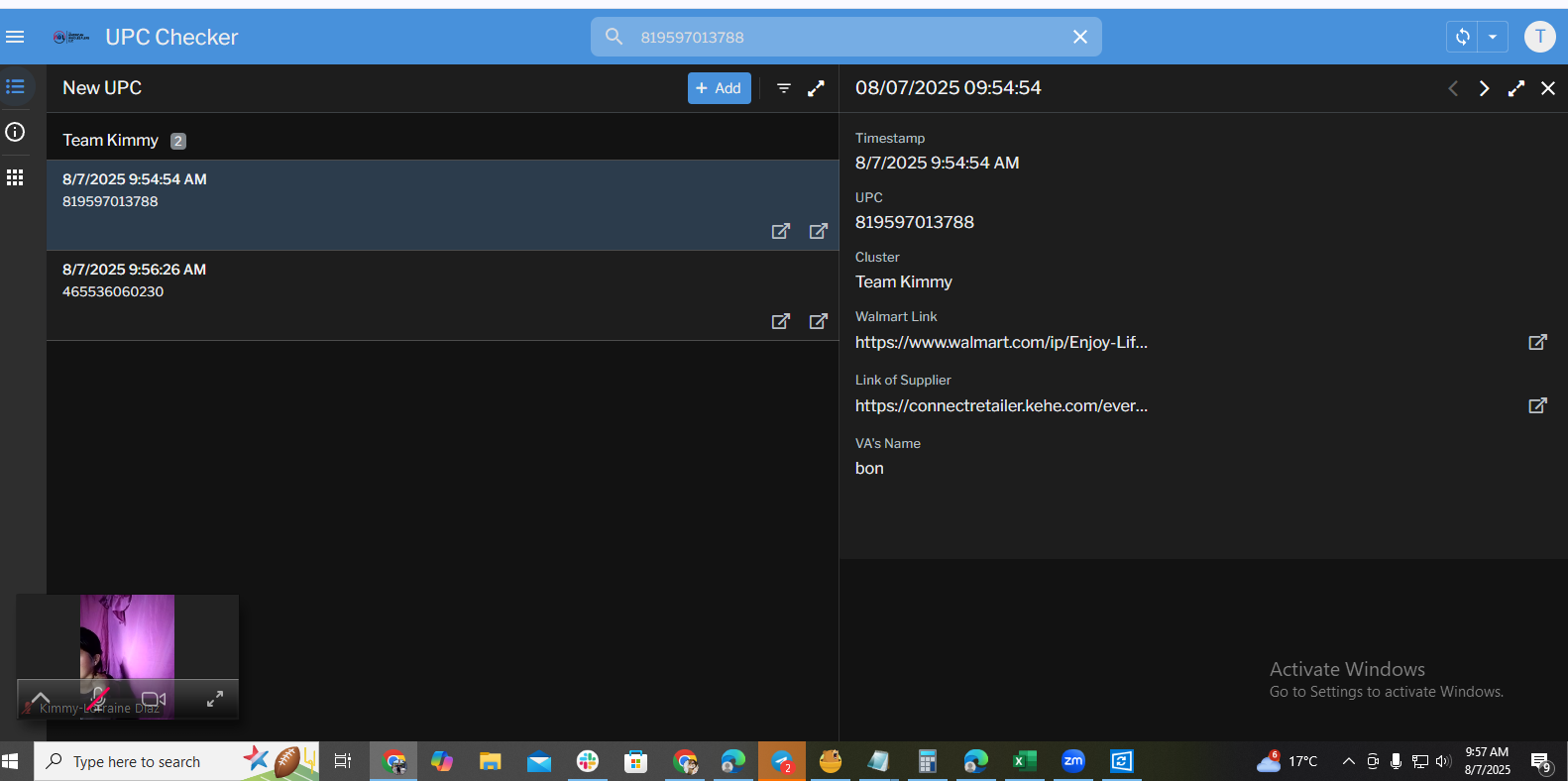The width and height of the screenshot is (1568, 781).
Task: Expand the New UPC list panel
Action: [x=816, y=88]
